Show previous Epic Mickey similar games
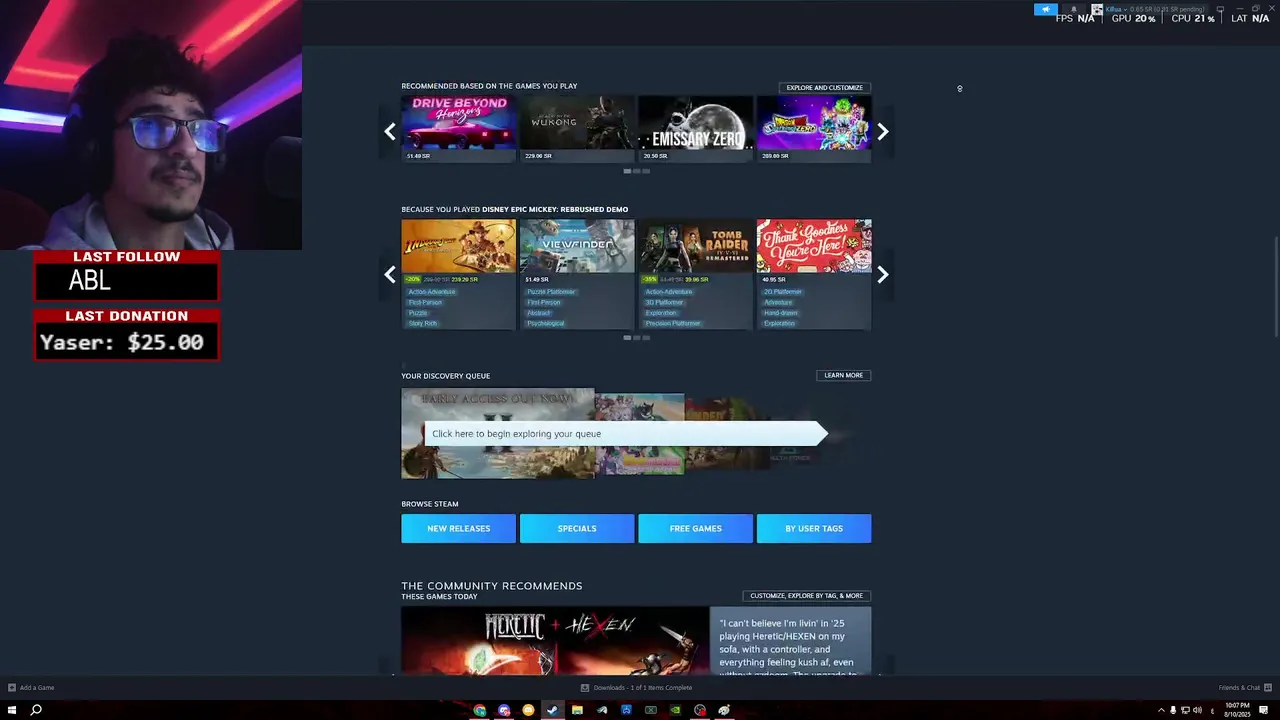 [x=390, y=275]
